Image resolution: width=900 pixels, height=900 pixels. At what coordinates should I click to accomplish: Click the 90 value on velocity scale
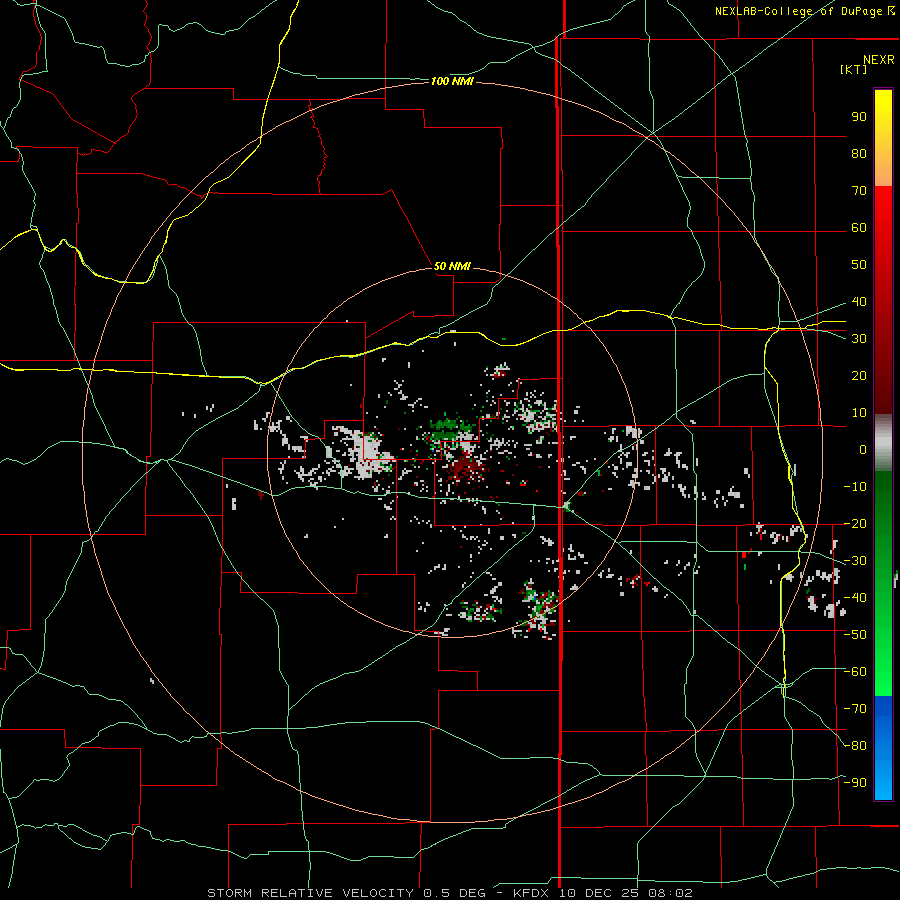(859, 117)
